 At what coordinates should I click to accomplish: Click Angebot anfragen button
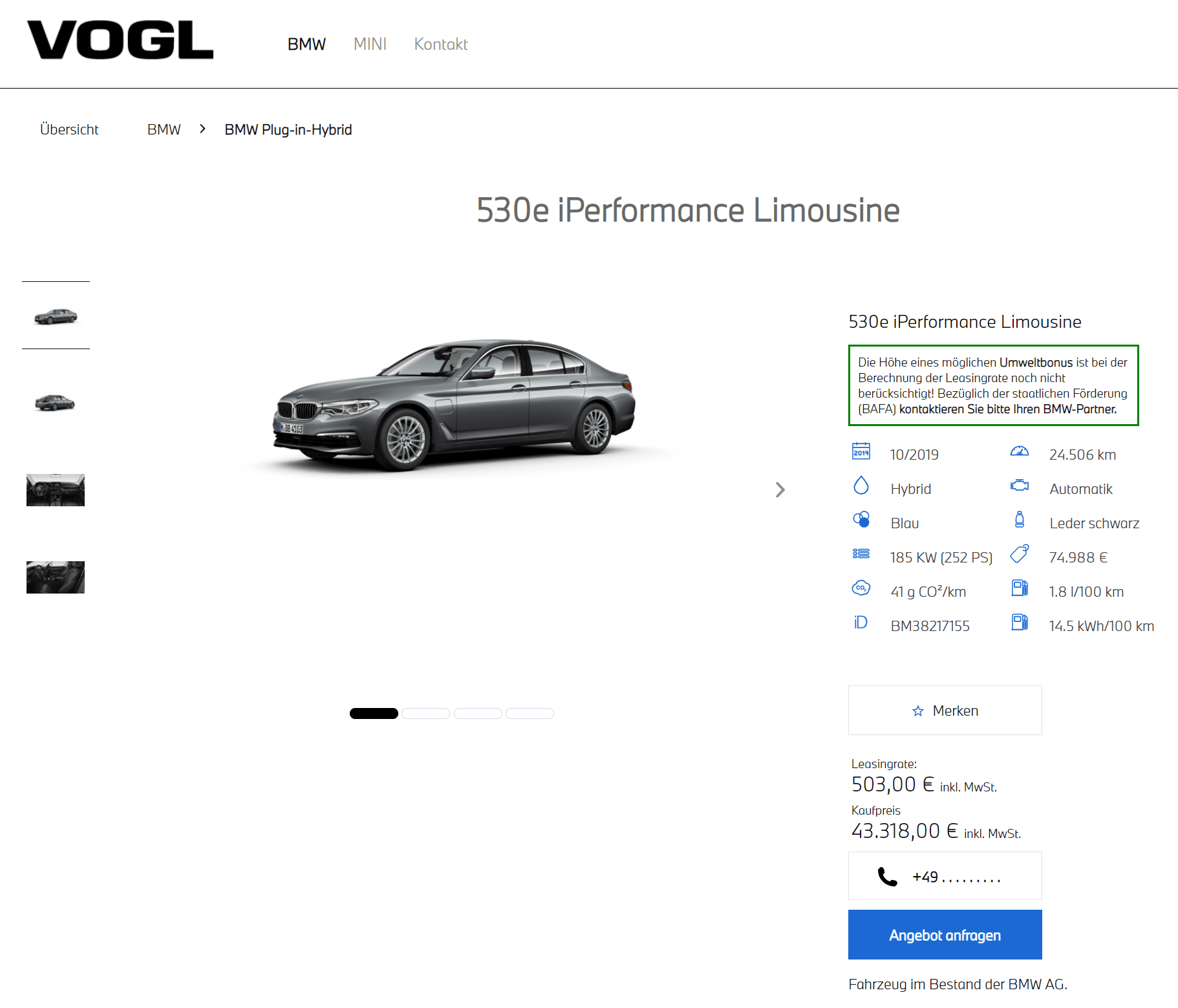click(x=945, y=934)
